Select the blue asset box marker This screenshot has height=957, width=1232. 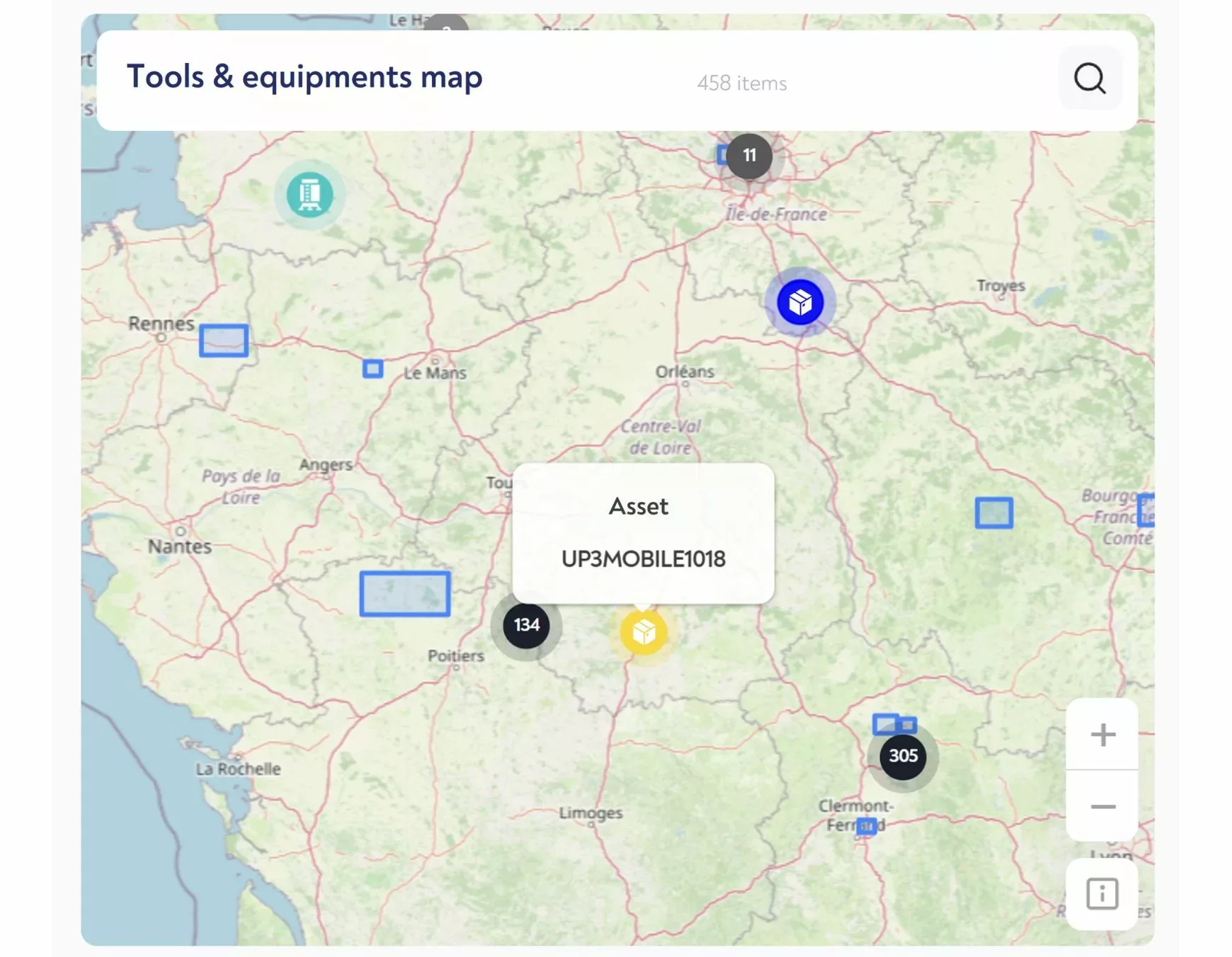[800, 303]
